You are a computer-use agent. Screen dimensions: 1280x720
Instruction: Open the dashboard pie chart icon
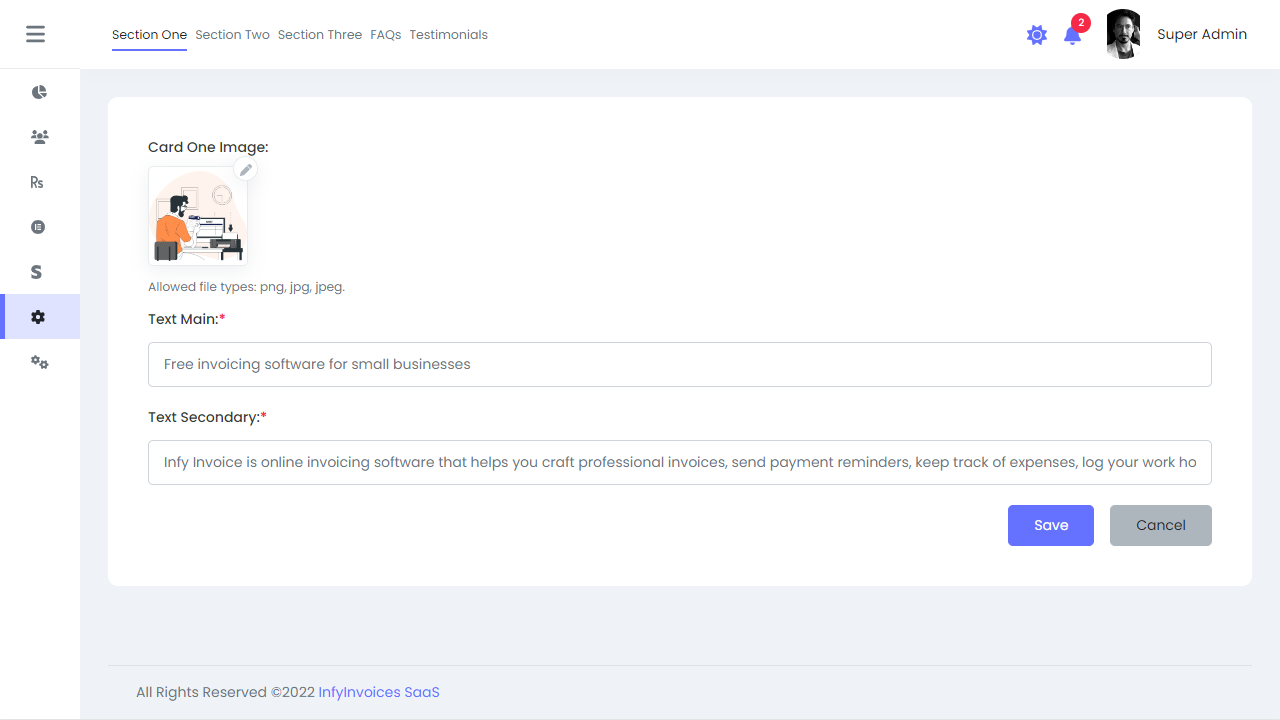(39, 91)
